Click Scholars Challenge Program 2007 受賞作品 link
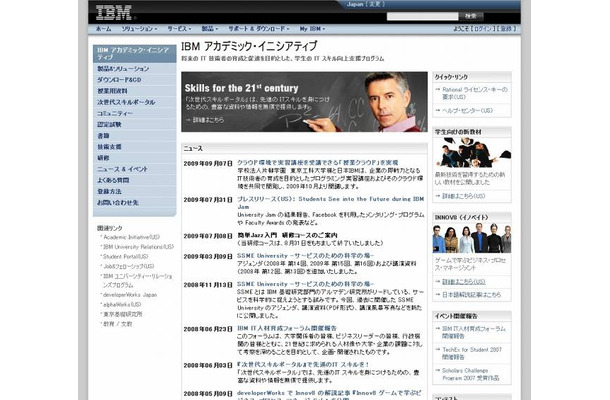Image resolution: width=610 pixels, height=400 pixels. pyautogui.click(x=471, y=374)
